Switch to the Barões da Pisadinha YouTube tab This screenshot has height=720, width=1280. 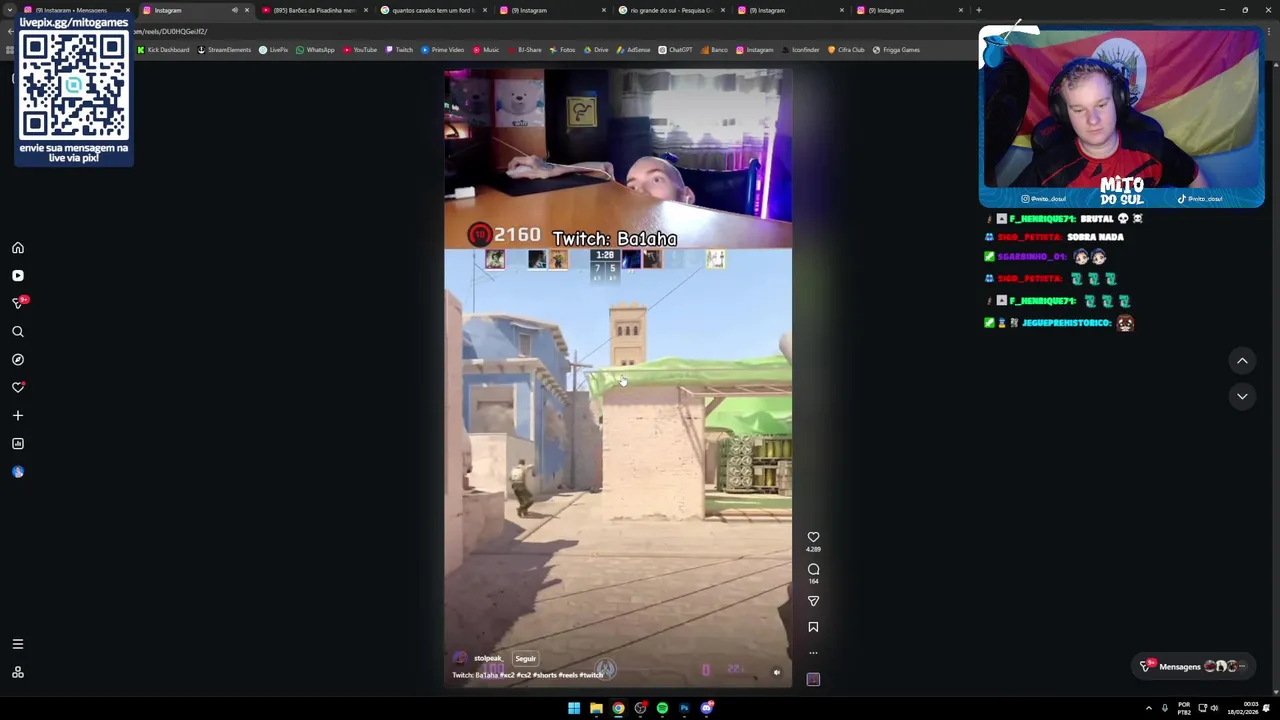[316, 10]
